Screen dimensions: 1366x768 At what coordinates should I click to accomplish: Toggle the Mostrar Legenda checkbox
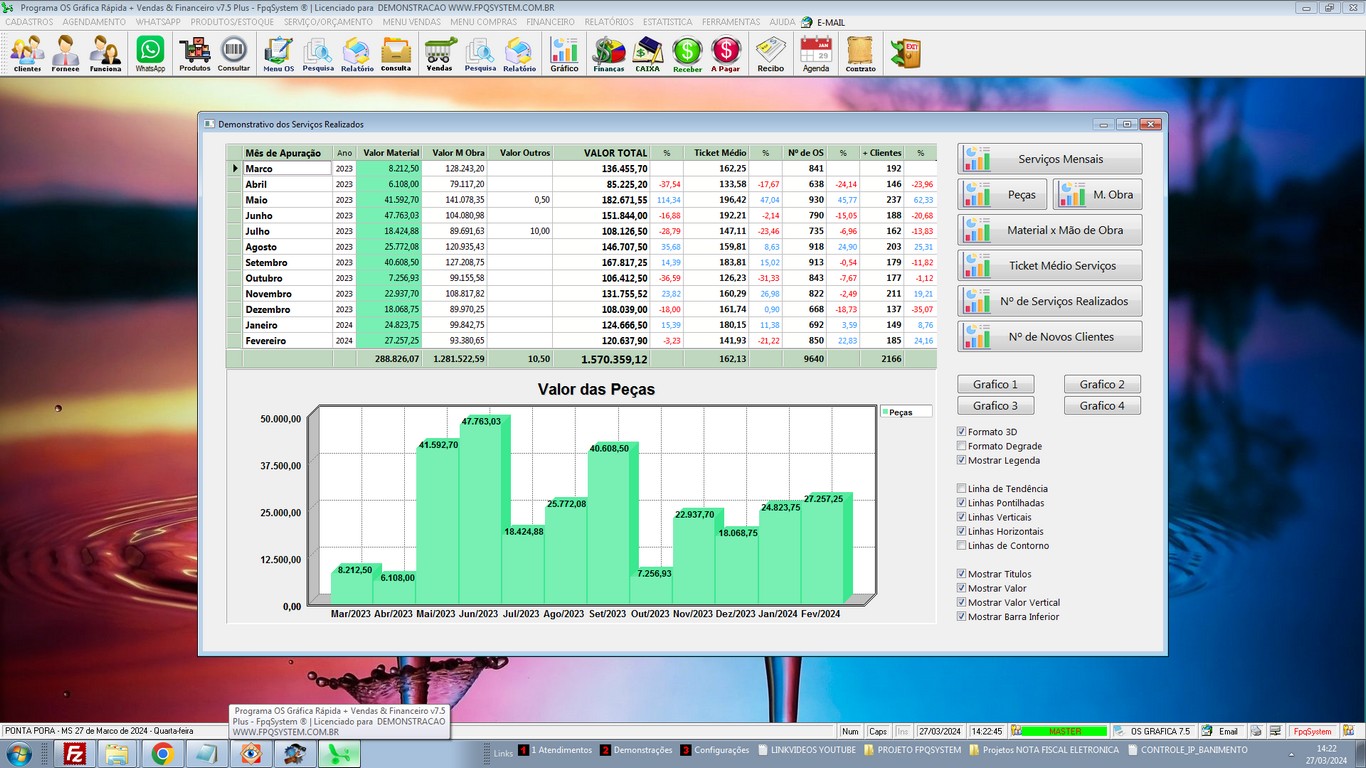tap(962, 460)
